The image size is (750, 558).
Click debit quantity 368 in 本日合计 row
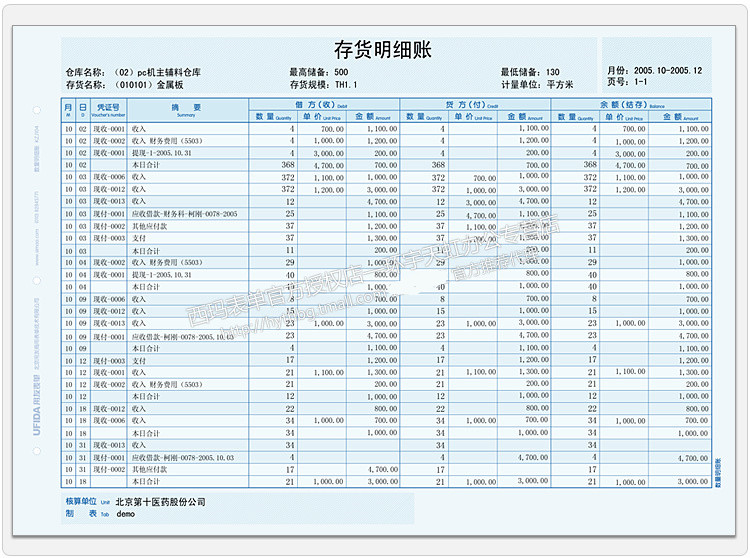coord(287,165)
